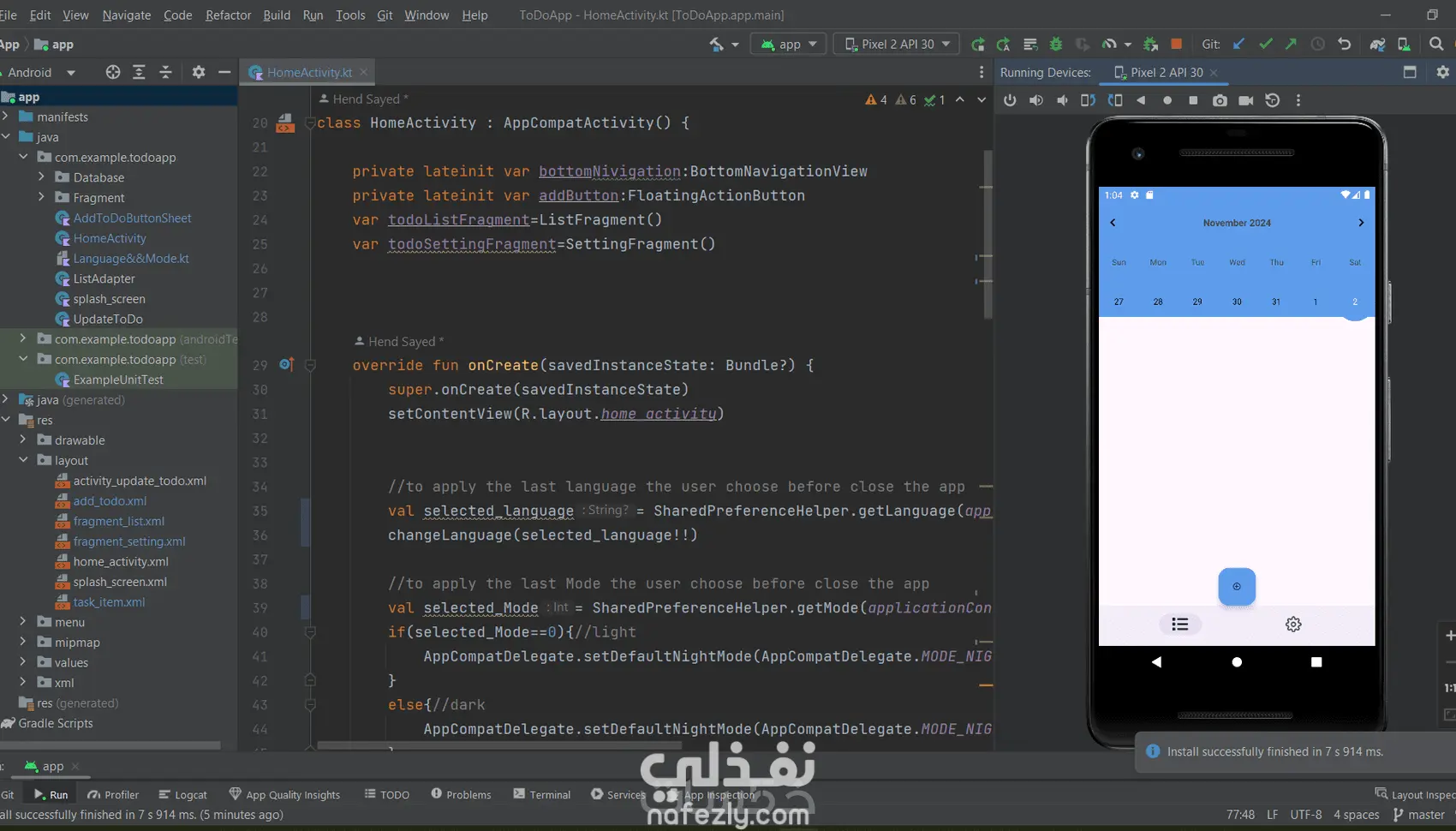The width and height of the screenshot is (1456, 831).
Task: Click Attach Debugger to Android Process icon
Action: coord(1150,45)
